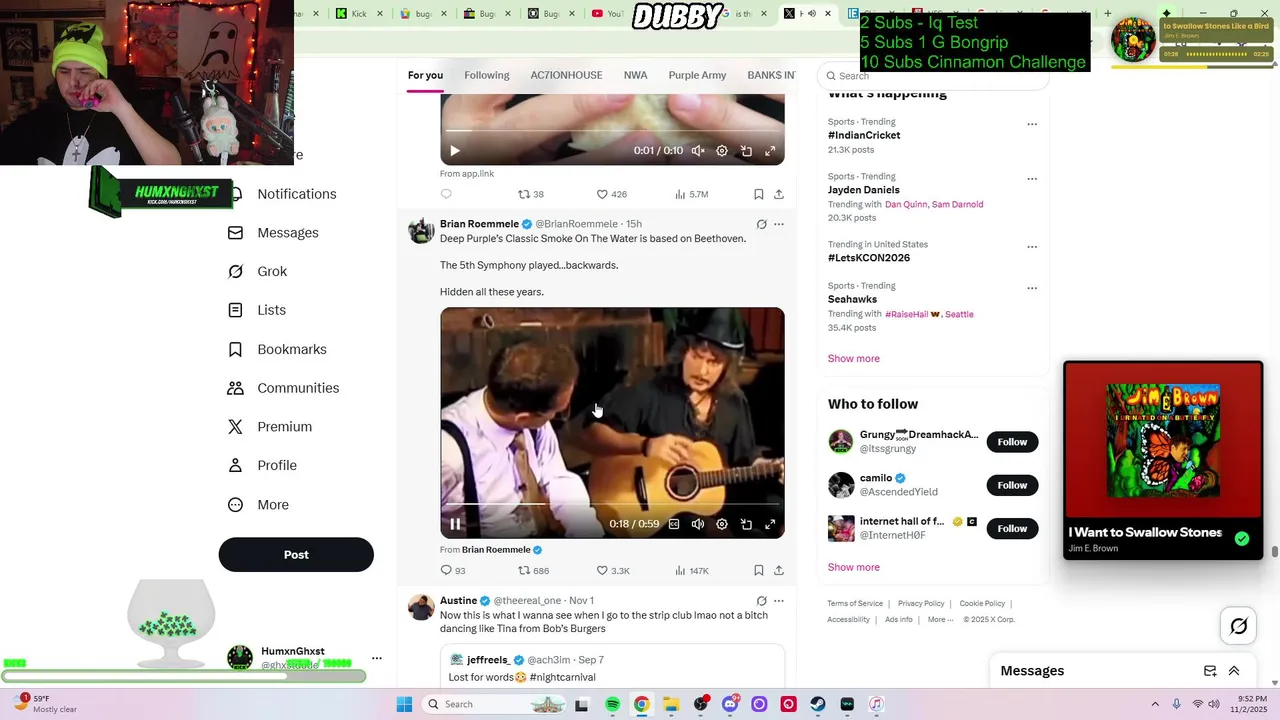The height and width of the screenshot is (720, 1280).
Task: Open the #IndianCricket trend
Action: tap(864, 136)
